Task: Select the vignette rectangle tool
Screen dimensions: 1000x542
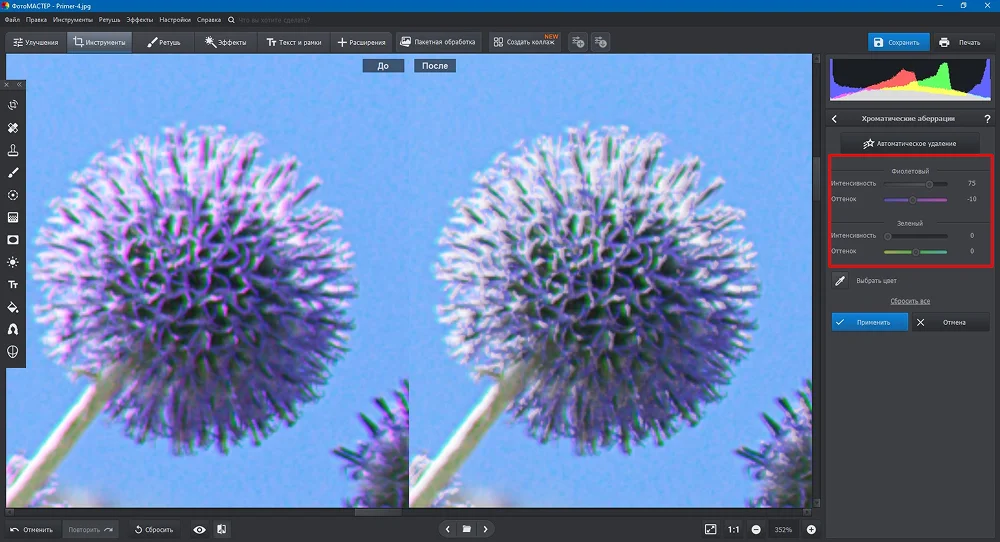Action: pyautogui.click(x=13, y=240)
